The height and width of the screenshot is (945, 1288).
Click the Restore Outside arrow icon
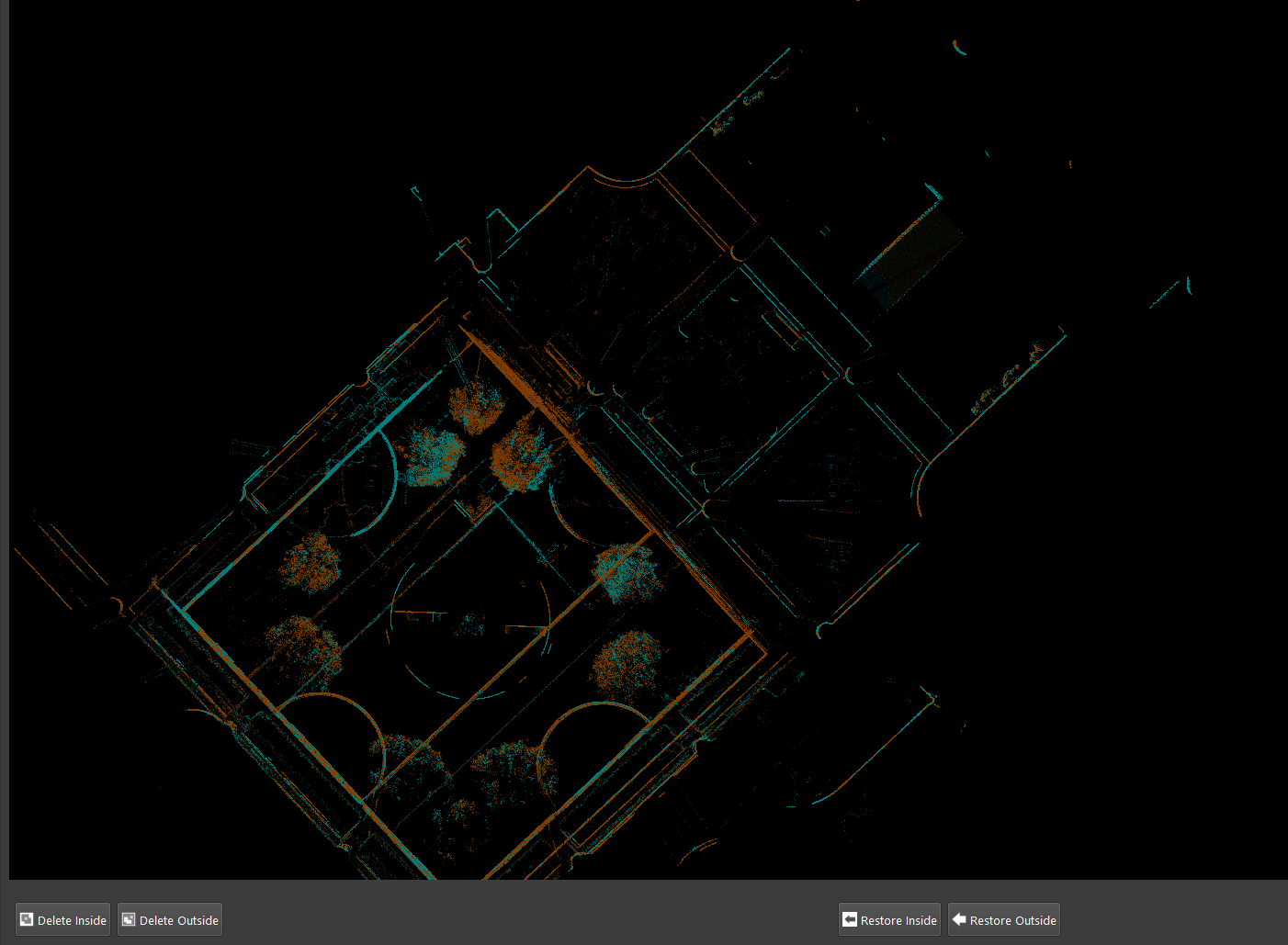[959, 919]
